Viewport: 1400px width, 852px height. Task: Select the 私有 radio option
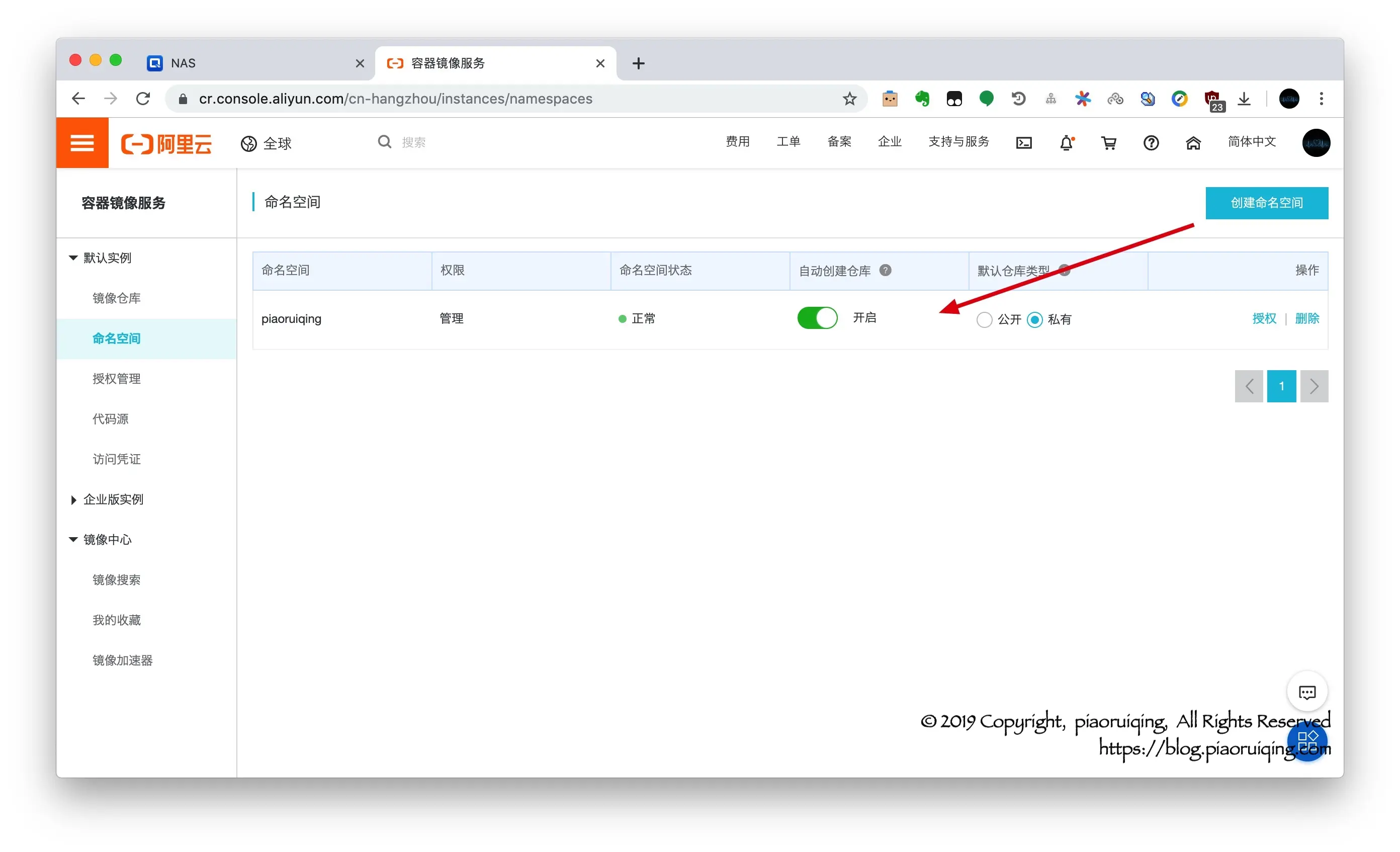pyautogui.click(x=1034, y=319)
